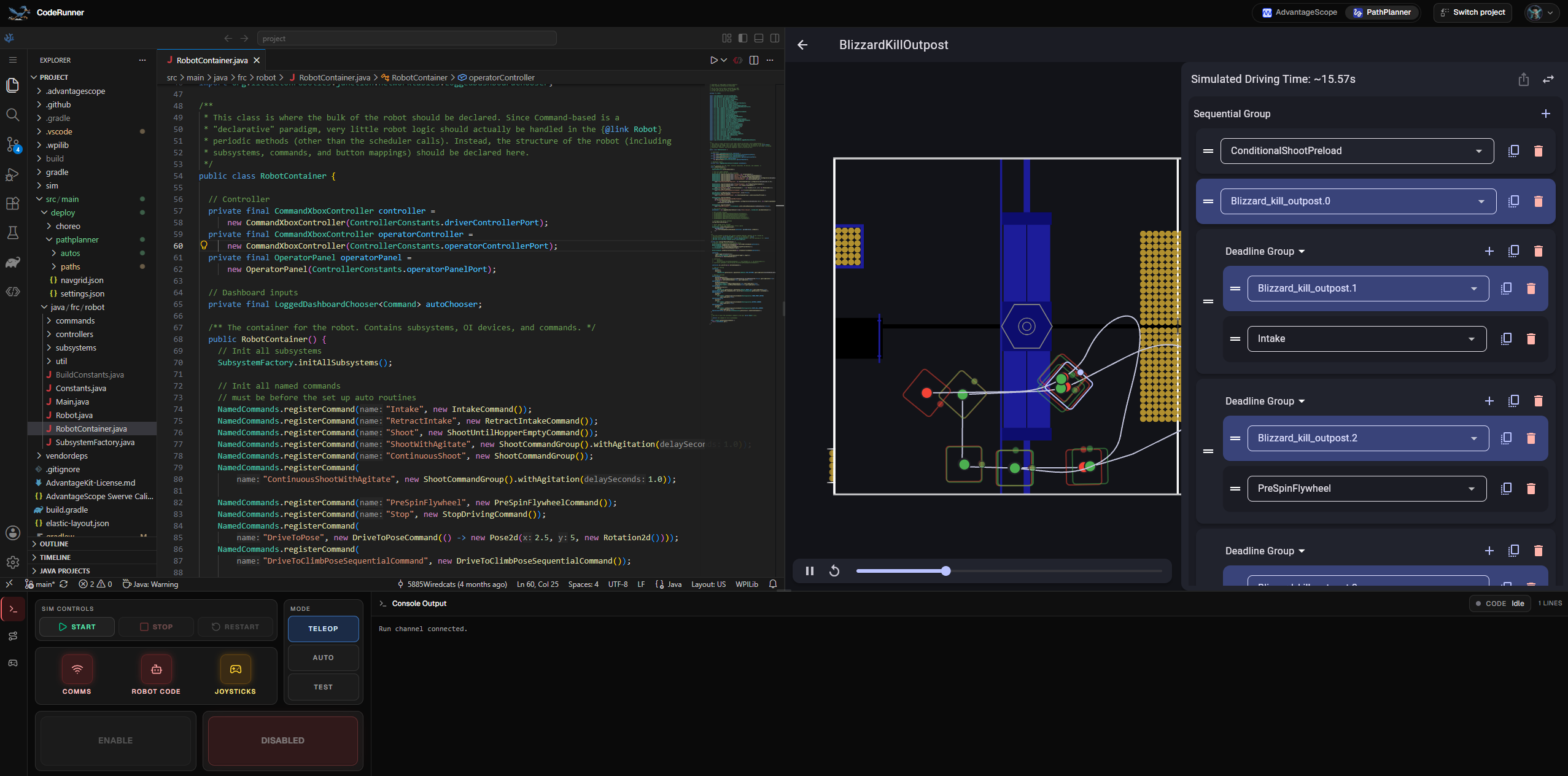Open the Manage gear icon

pyautogui.click(x=12, y=562)
